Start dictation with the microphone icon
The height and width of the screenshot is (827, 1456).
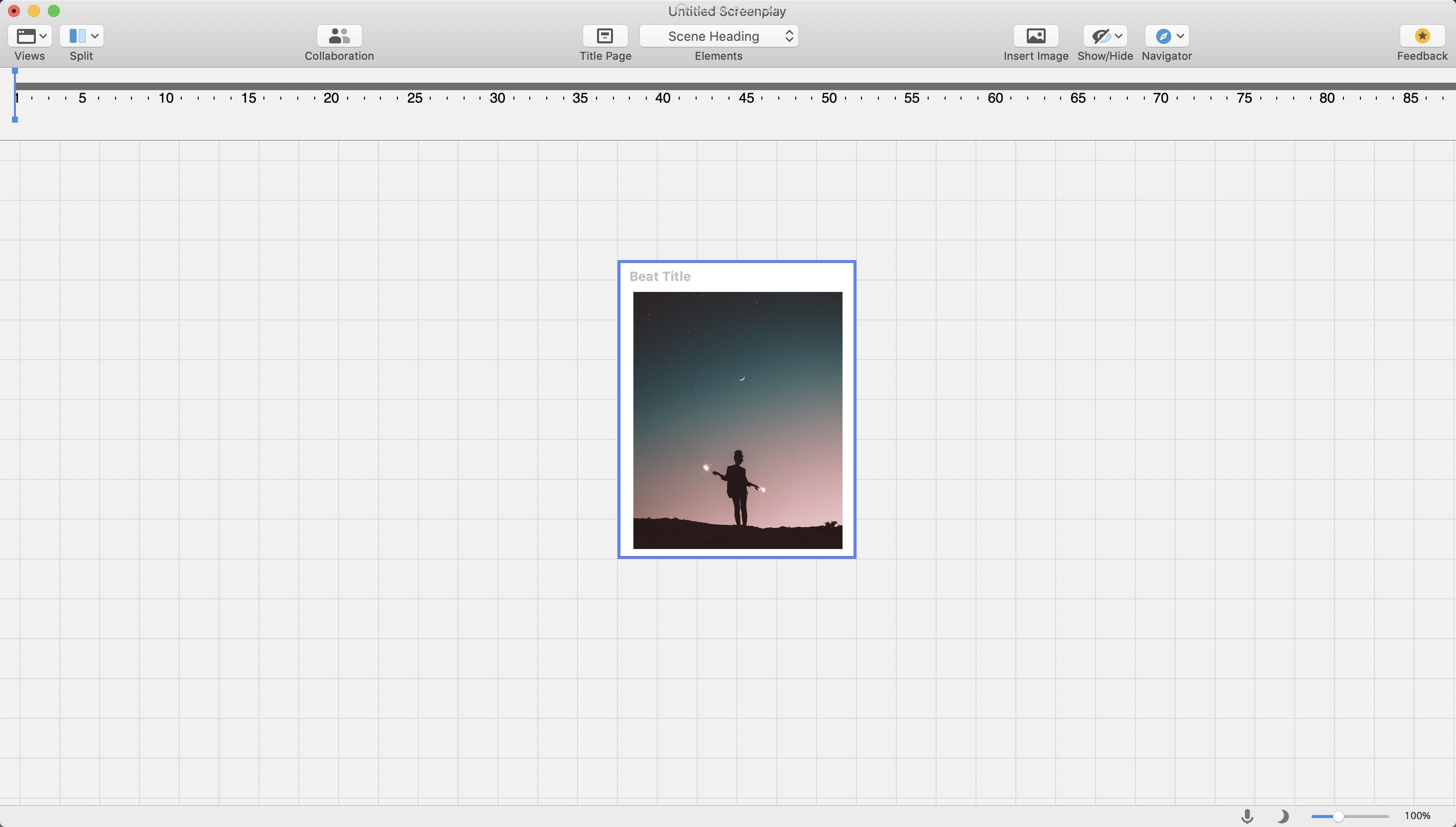click(1247, 816)
